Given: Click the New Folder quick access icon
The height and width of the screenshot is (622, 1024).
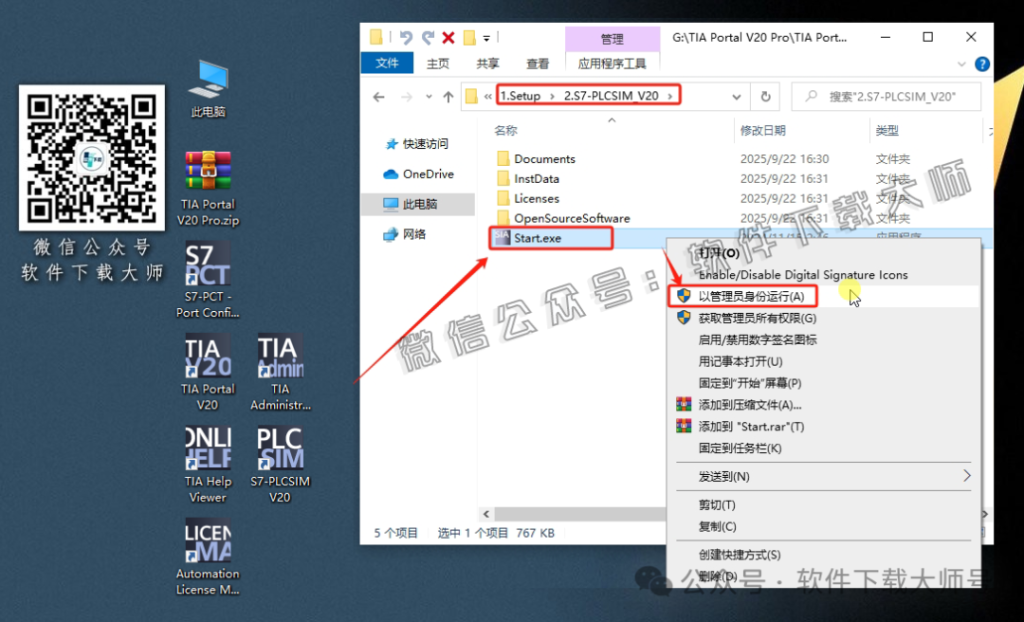Looking at the screenshot, I should tap(374, 36).
